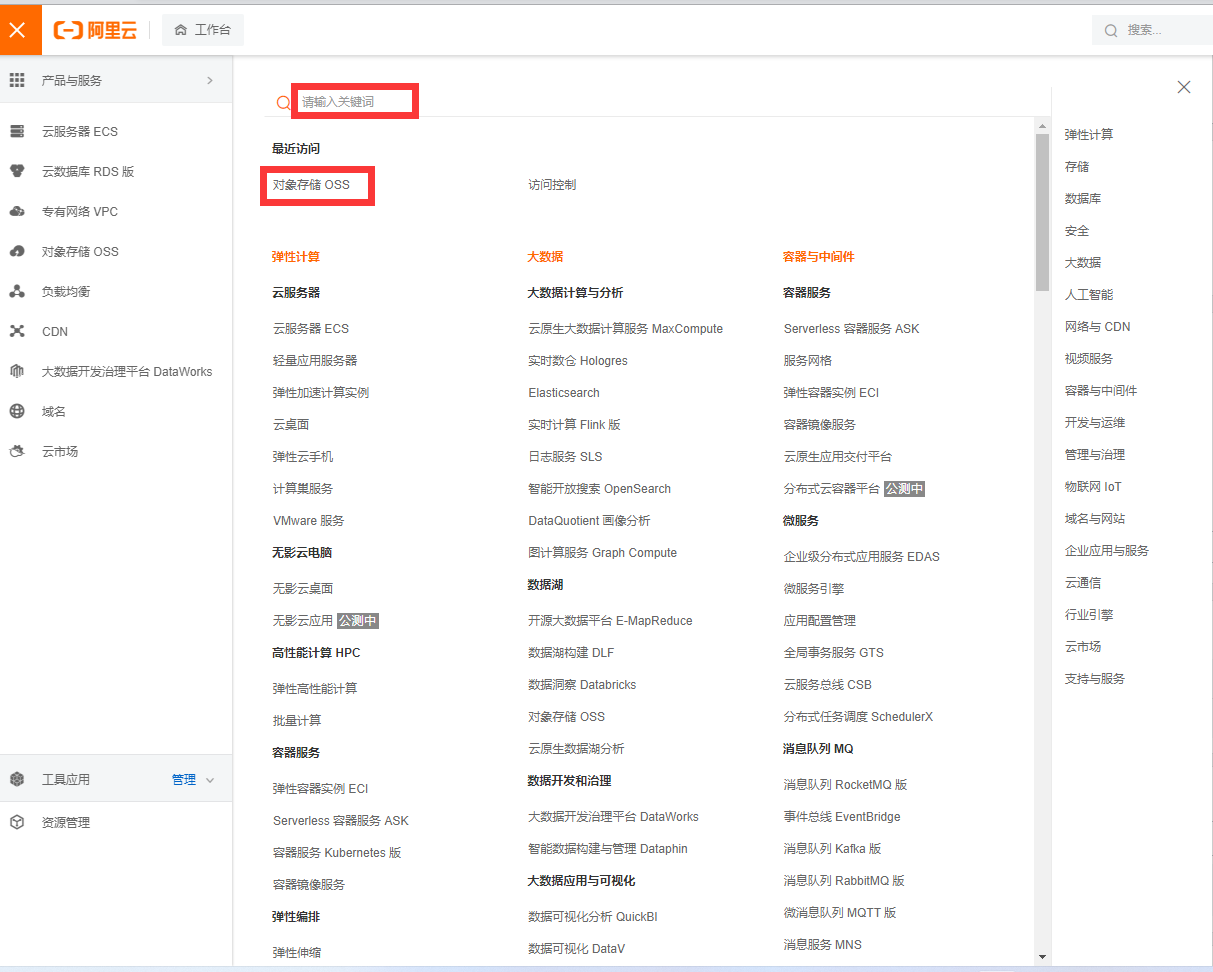Expand the 工具应用 dropdown chevron
Image resolution: width=1213 pixels, height=972 pixels.
(210, 780)
